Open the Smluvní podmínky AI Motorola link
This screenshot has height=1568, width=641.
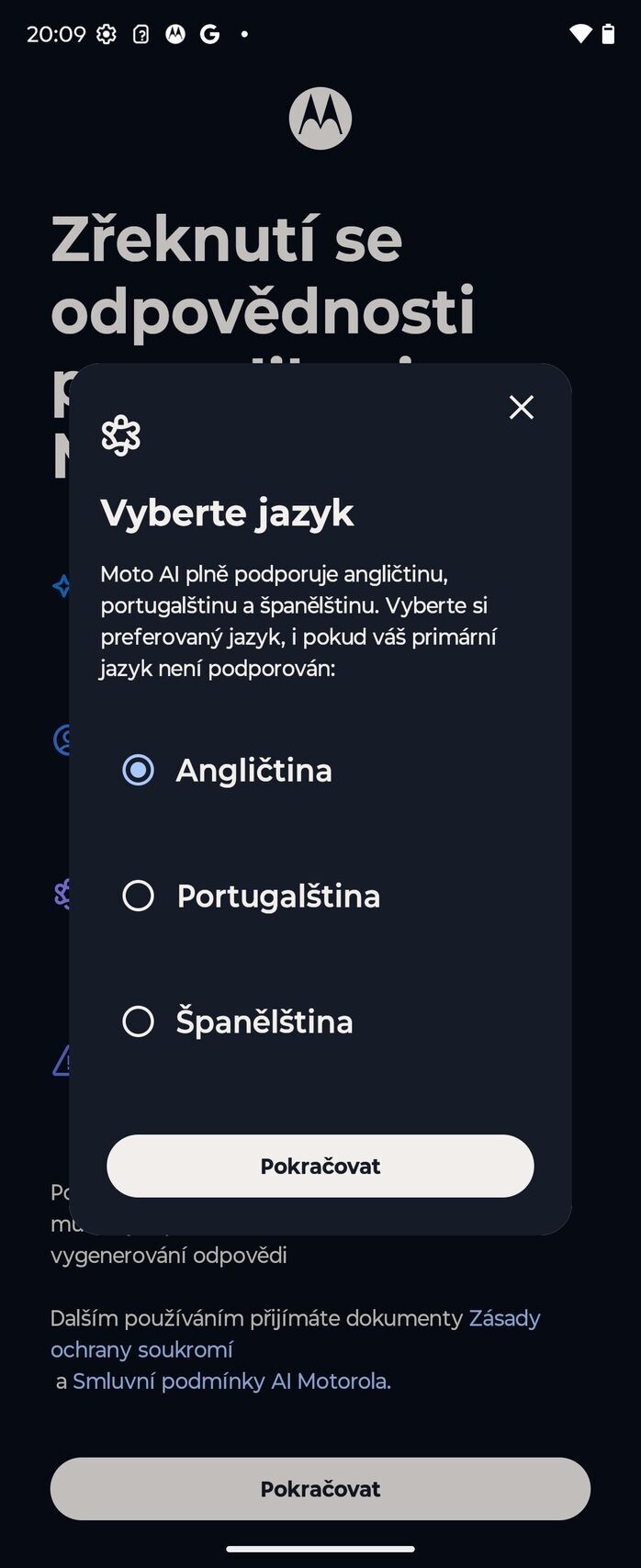click(231, 1381)
